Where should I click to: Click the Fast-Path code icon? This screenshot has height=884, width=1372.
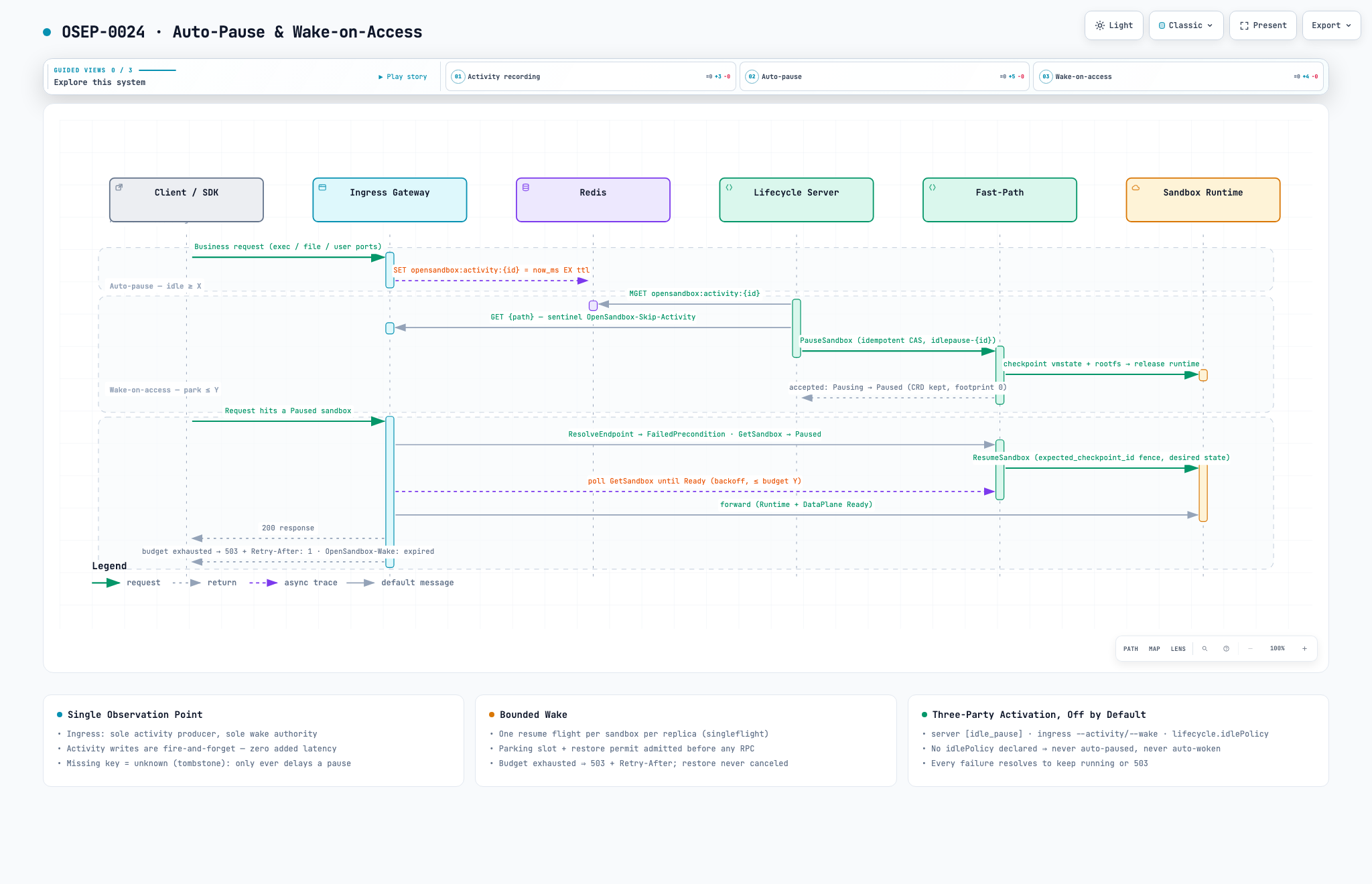pyautogui.click(x=933, y=188)
